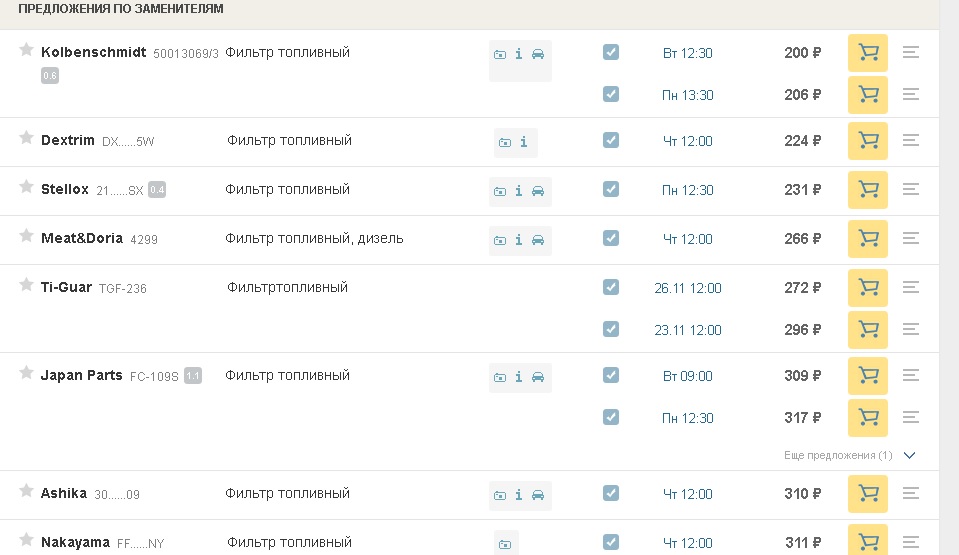Select delivery time Вт 09:00 for Japan Parts
Screen dimensions: 959x555
687,376
